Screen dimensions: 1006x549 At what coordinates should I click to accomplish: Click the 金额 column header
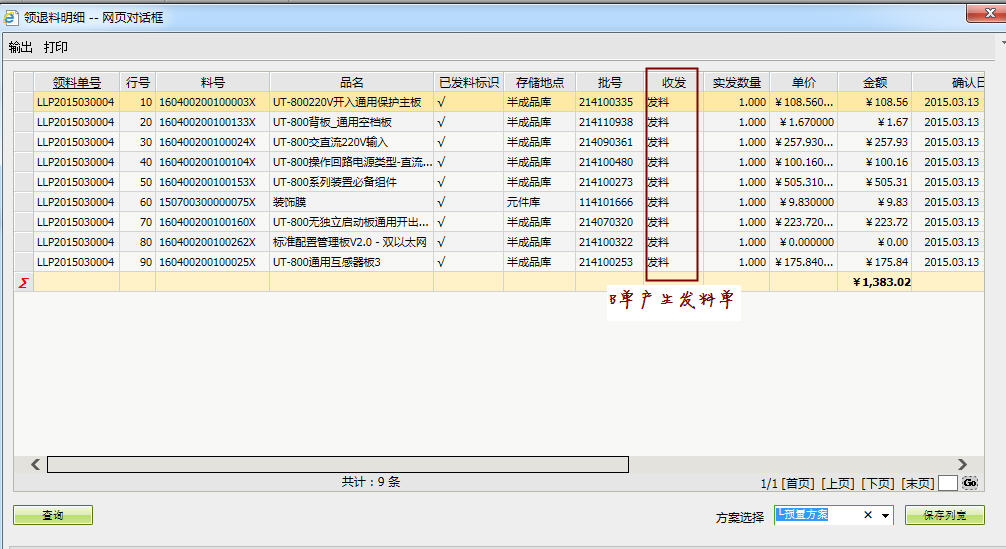click(x=874, y=83)
